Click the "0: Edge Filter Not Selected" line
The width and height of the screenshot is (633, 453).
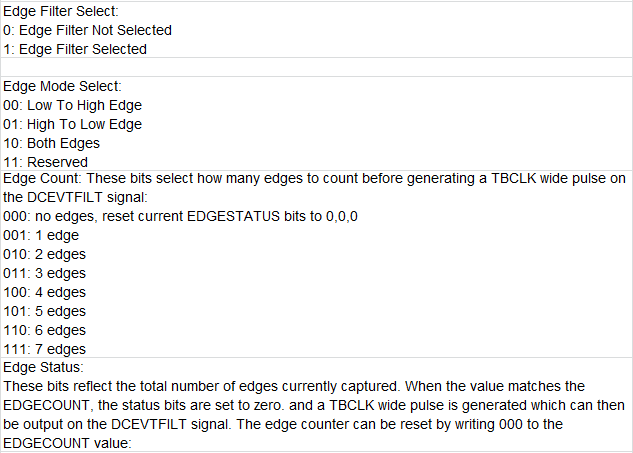(x=88, y=30)
